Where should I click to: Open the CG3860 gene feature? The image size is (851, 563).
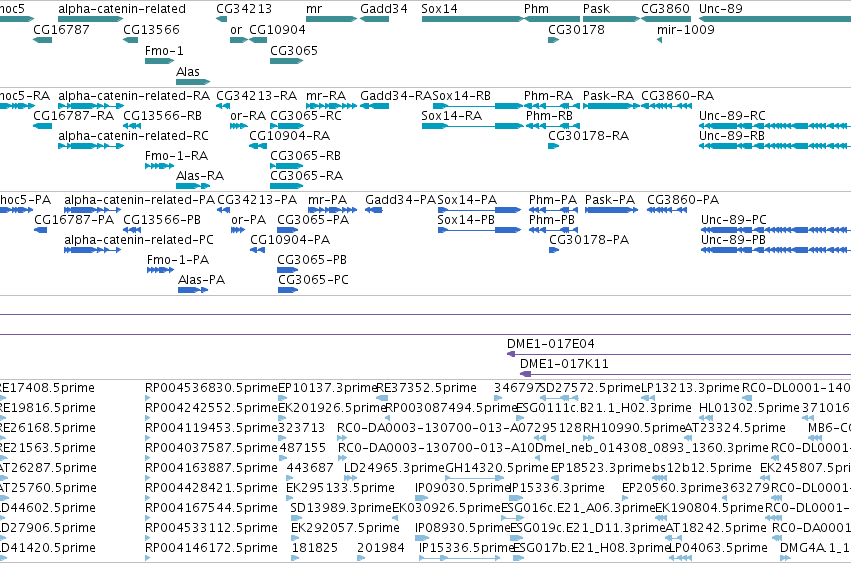click(x=666, y=19)
